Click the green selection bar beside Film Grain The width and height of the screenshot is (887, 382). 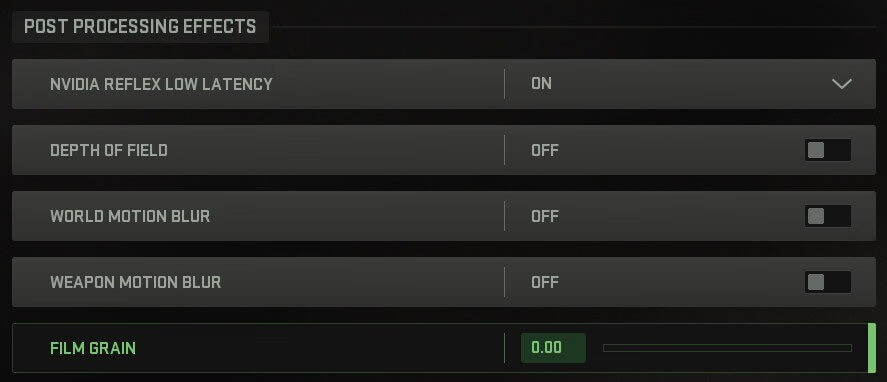click(x=872, y=348)
